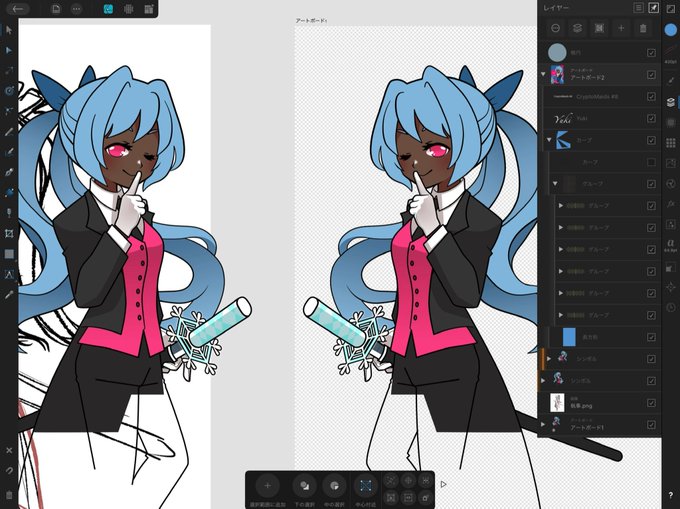Select the Move tool arrow
The width and height of the screenshot is (680, 509).
[9, 30]
